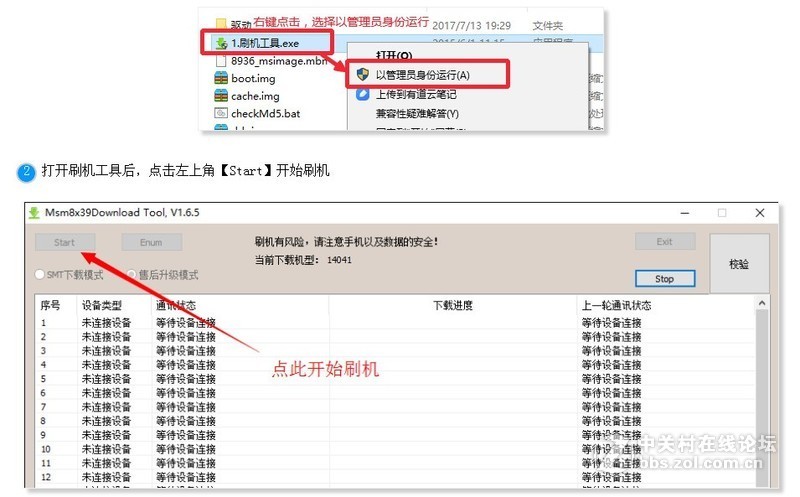800x497 pixels.
Task: Click the 驱动 folder icon
Action: pyautogui.click(x=221, y=23)
